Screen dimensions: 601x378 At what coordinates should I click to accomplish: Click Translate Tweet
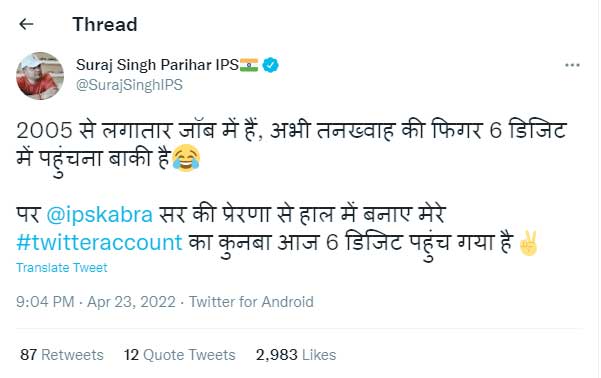click(x=62, y=267)
